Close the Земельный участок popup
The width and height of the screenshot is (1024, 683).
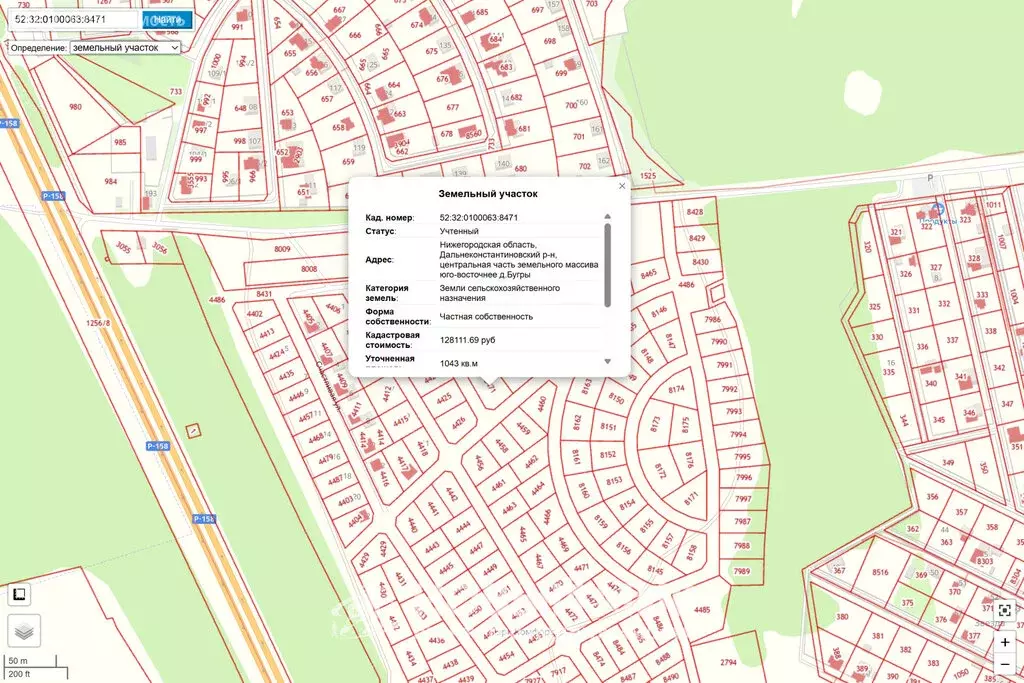coord(622,186)
